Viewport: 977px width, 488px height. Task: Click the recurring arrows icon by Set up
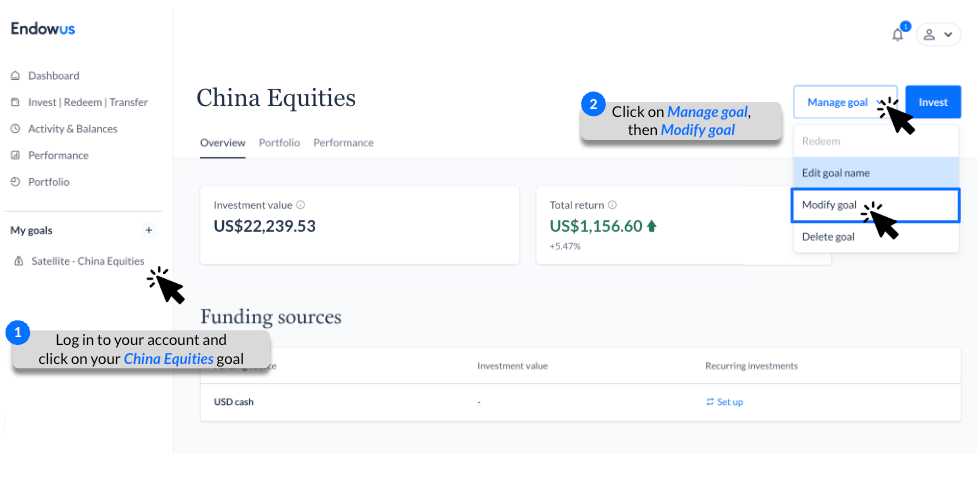click(710, 402)
